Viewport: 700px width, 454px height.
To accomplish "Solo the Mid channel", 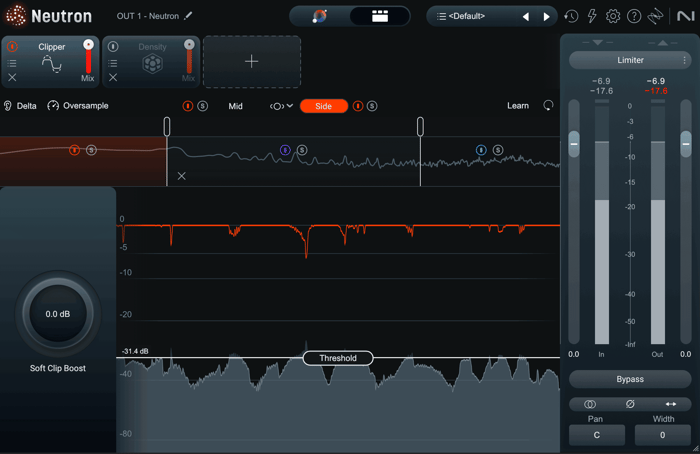I will coord(203,106).
